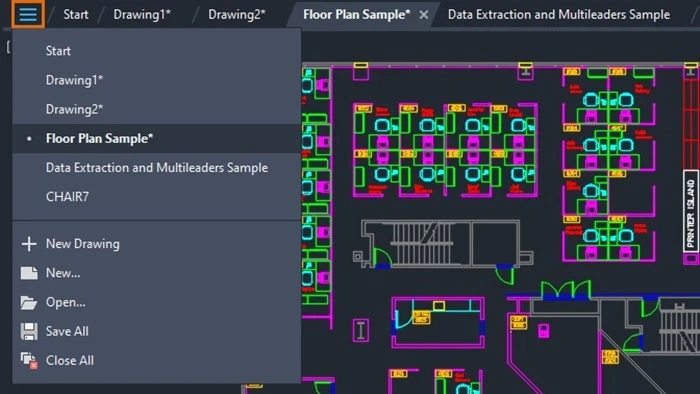Click the hamburger file tab menu icon

click(x=28, y=14)
